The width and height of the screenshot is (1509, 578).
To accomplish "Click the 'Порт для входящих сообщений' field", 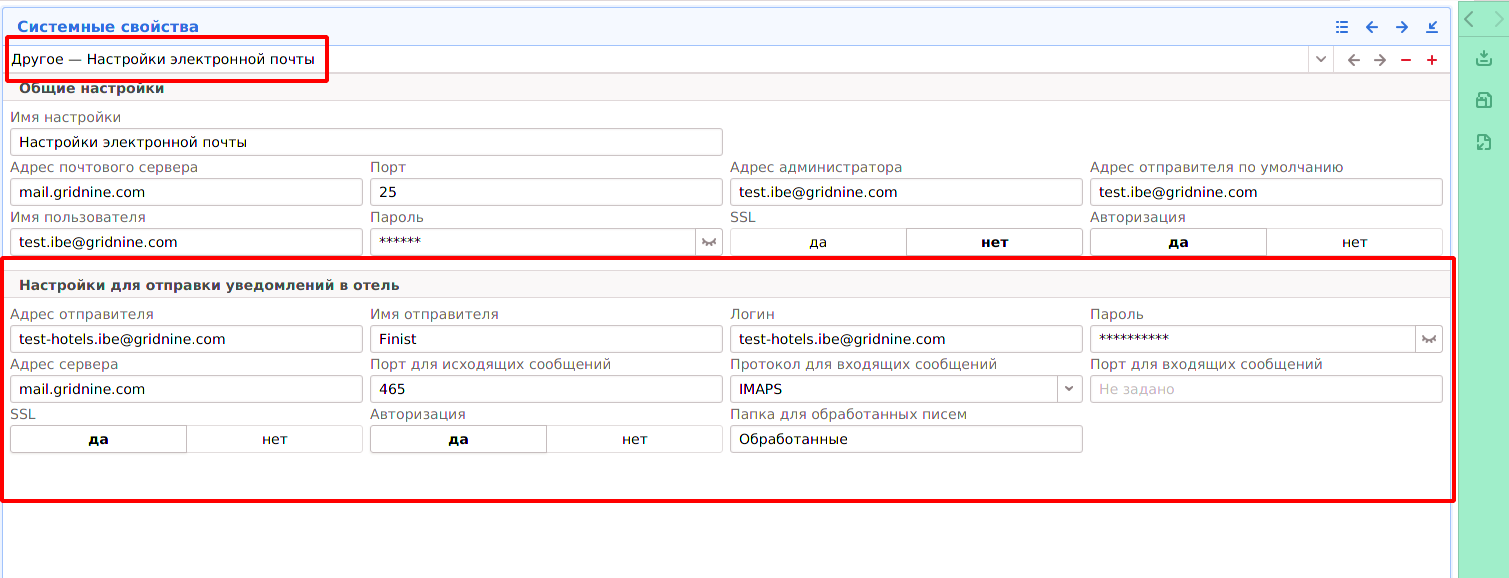I will coord(1265,389).
